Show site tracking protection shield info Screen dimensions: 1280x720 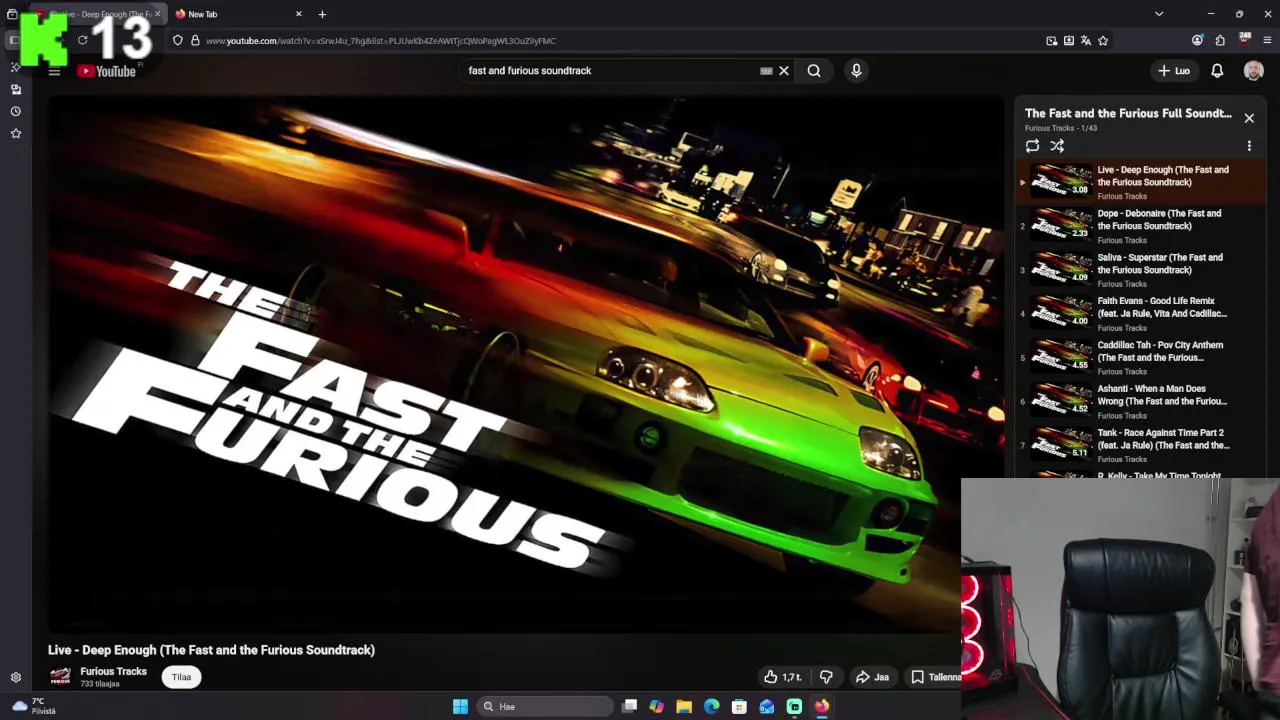(177, 41)
